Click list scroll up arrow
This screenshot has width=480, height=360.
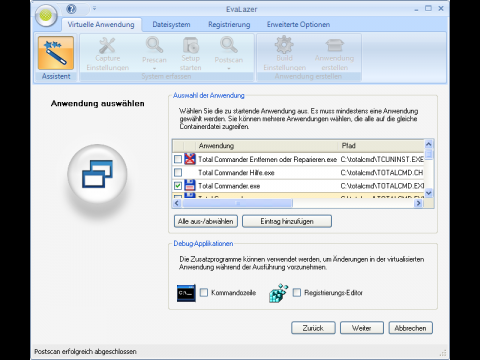(x=429, y=144)
